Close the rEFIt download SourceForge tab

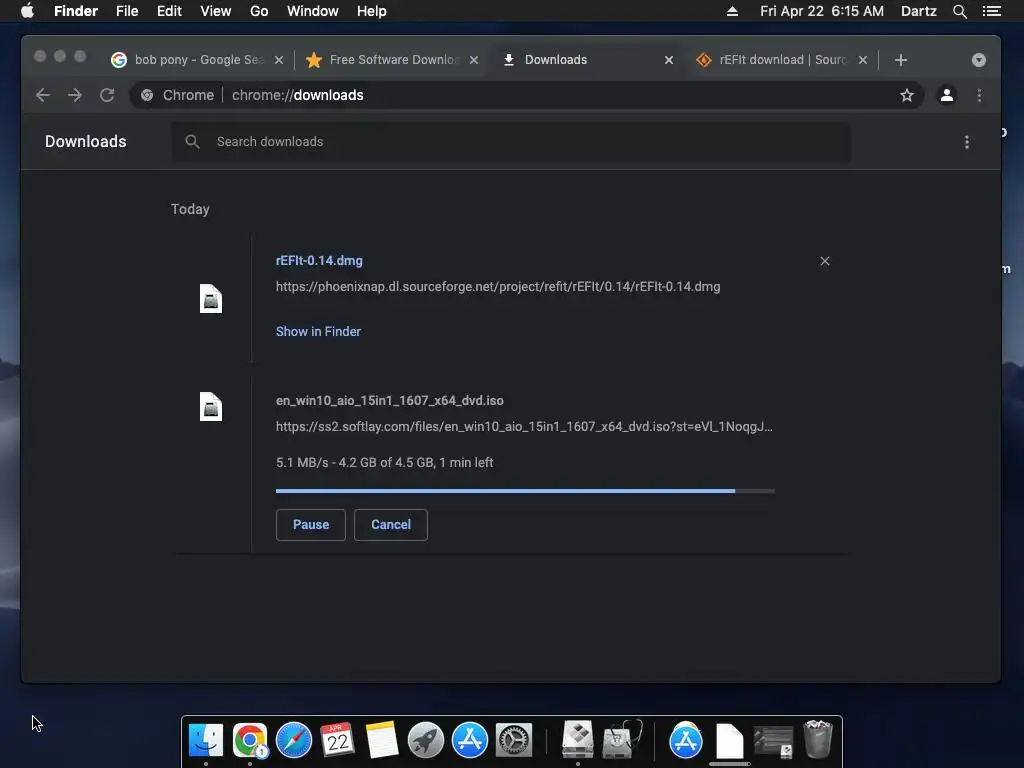(863, 60)
